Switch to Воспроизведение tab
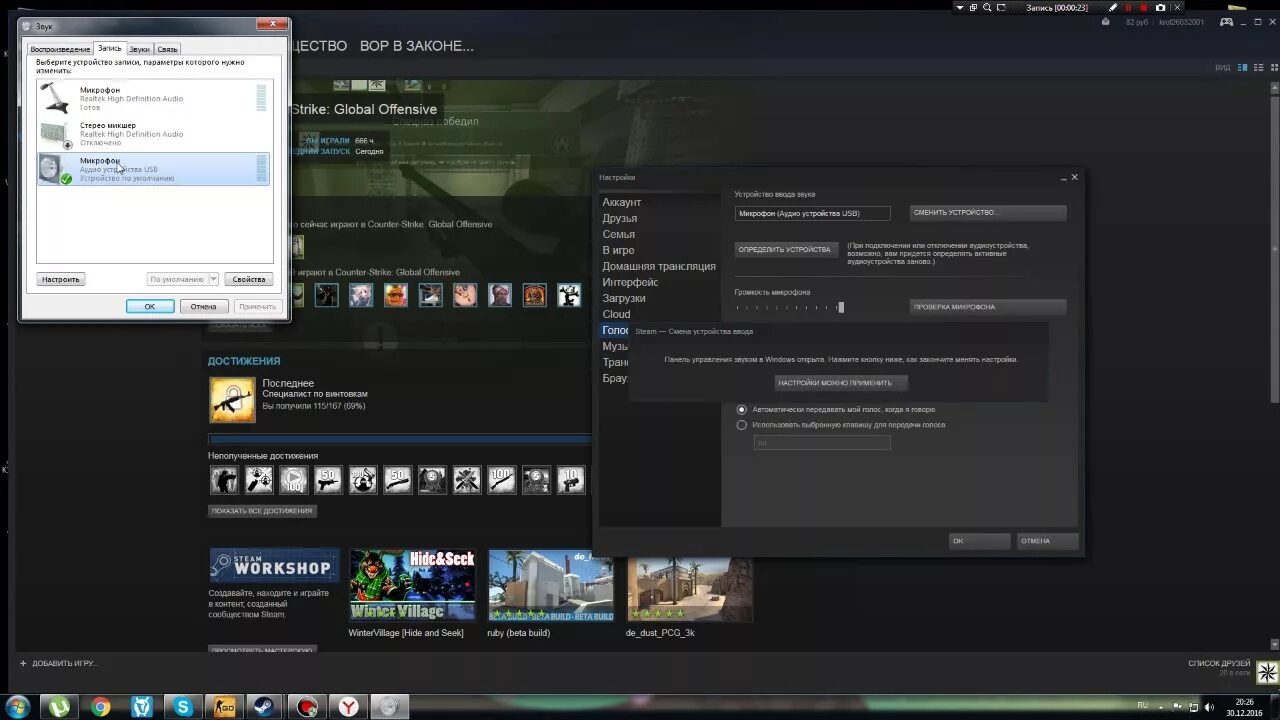 click(x=60, y=49)
